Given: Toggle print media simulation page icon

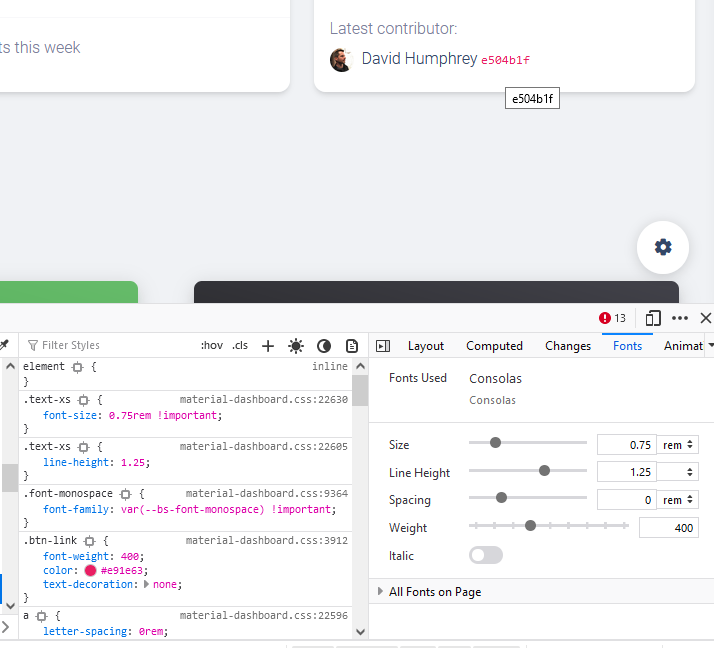Looking at the screenshot, I should (x=352, y=346).
